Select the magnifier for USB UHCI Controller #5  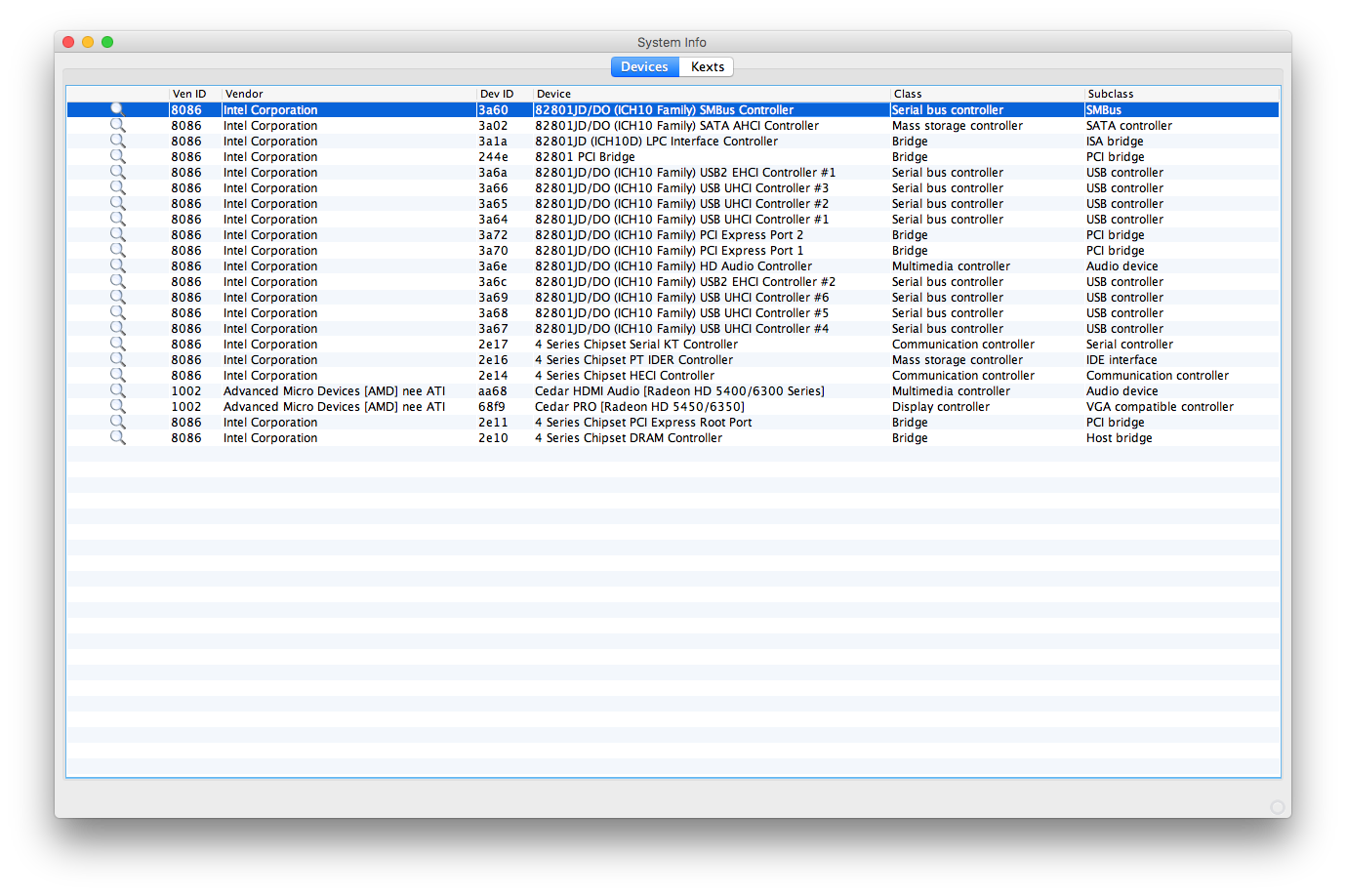point(118,313)
